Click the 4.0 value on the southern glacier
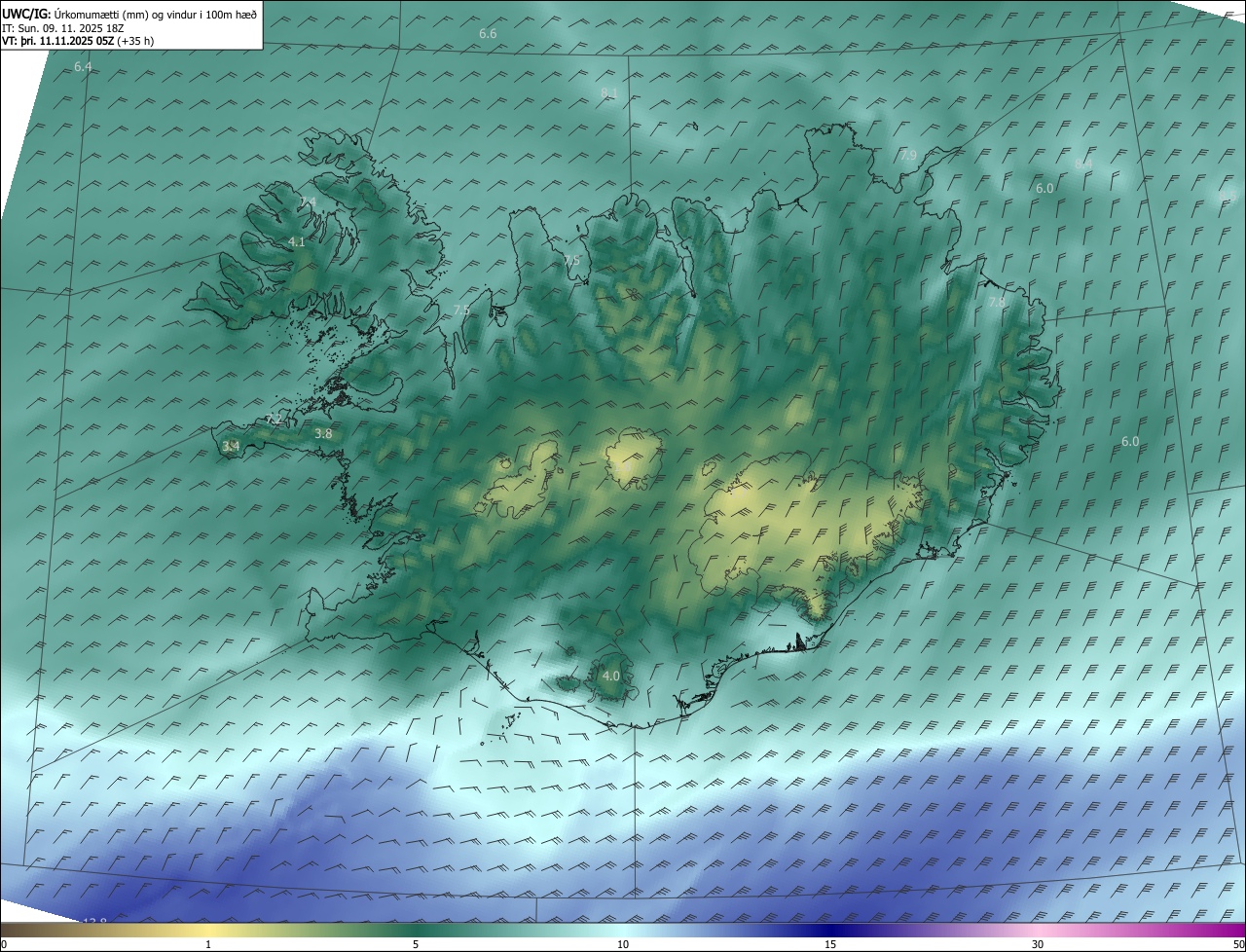Screen dimensions: 1246x952 611,676
